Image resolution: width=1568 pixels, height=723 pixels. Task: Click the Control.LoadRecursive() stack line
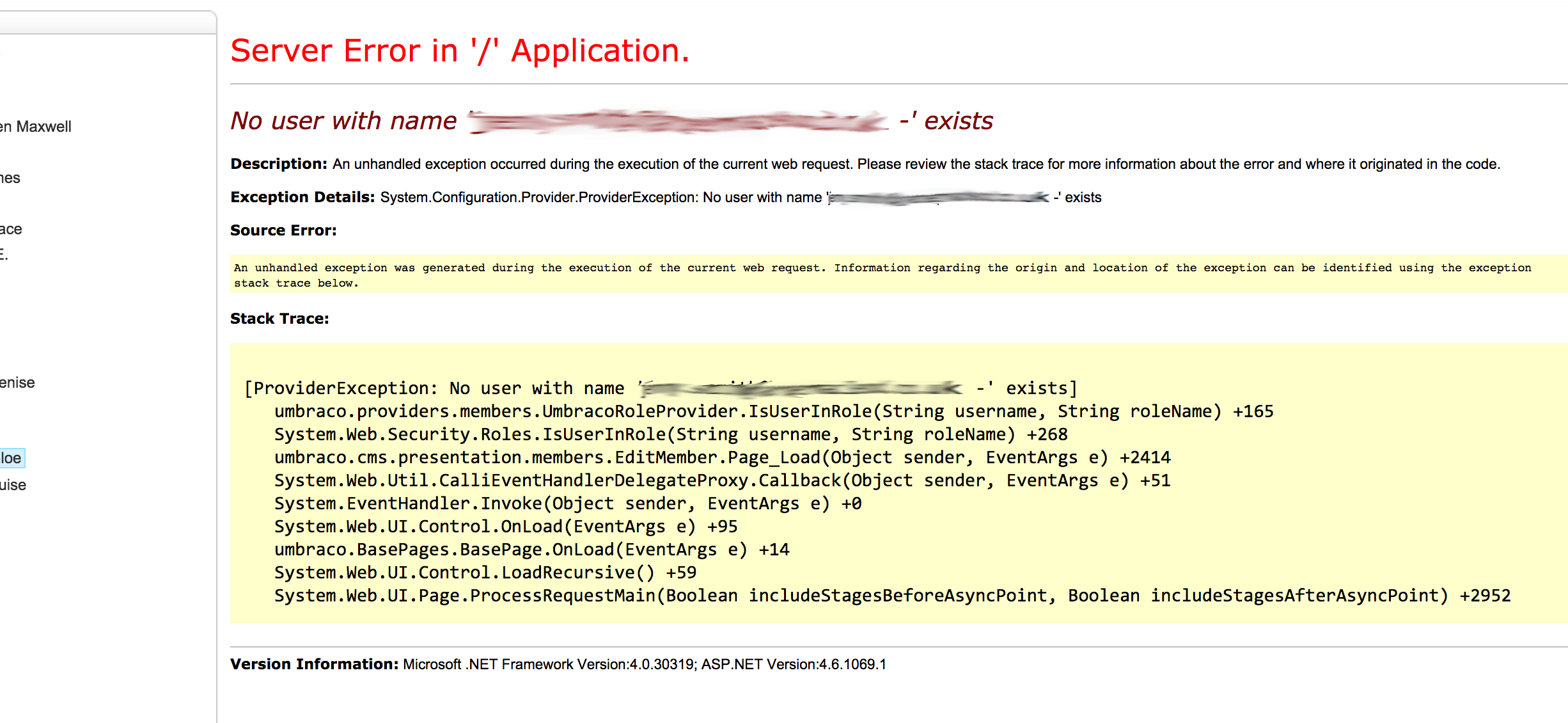pyautogui.click(x=485, y=573)
